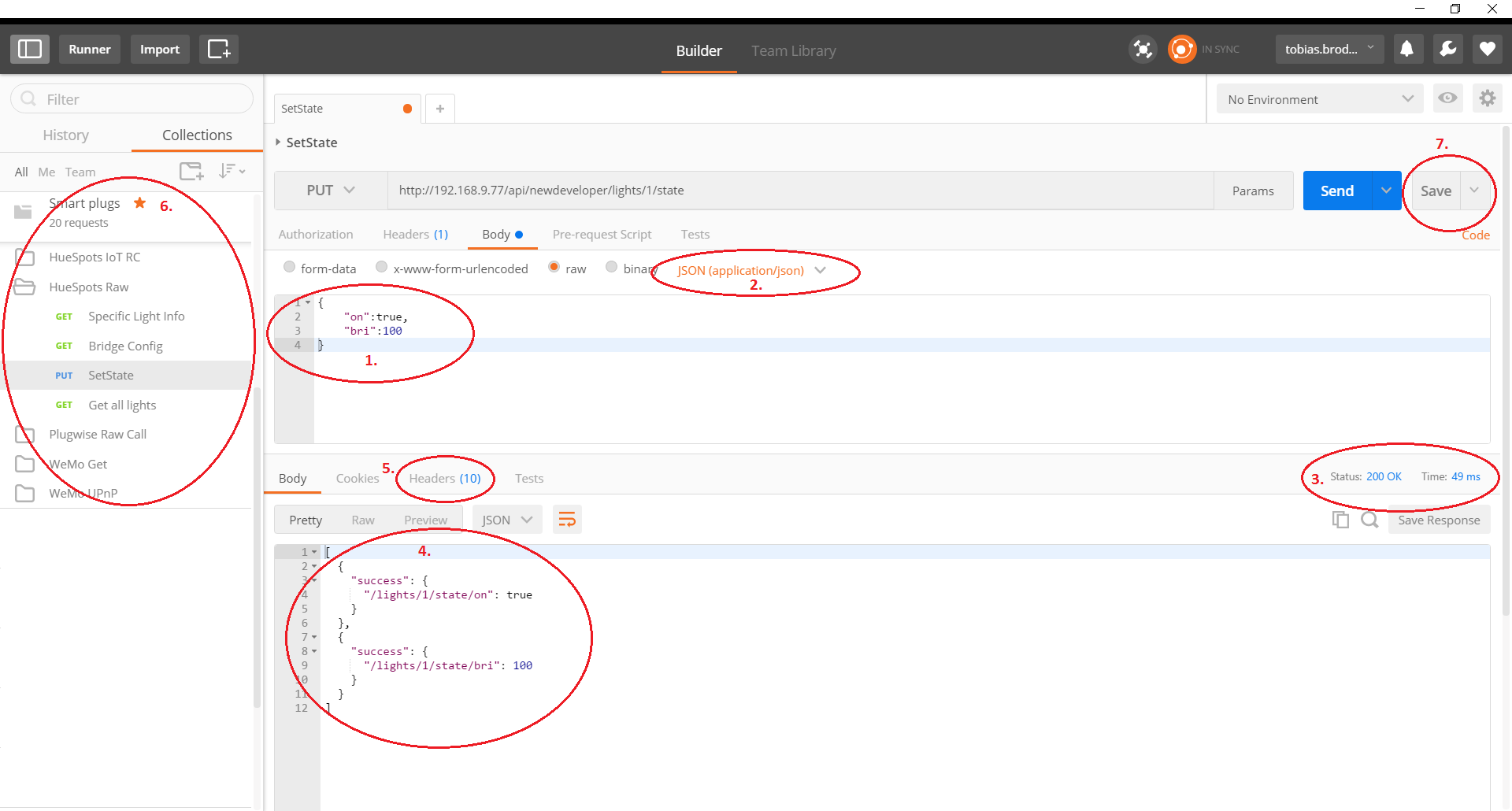This screenshot has height=811, width=1512.
Task: Click the heart icon
Action: coord(1487,49)
